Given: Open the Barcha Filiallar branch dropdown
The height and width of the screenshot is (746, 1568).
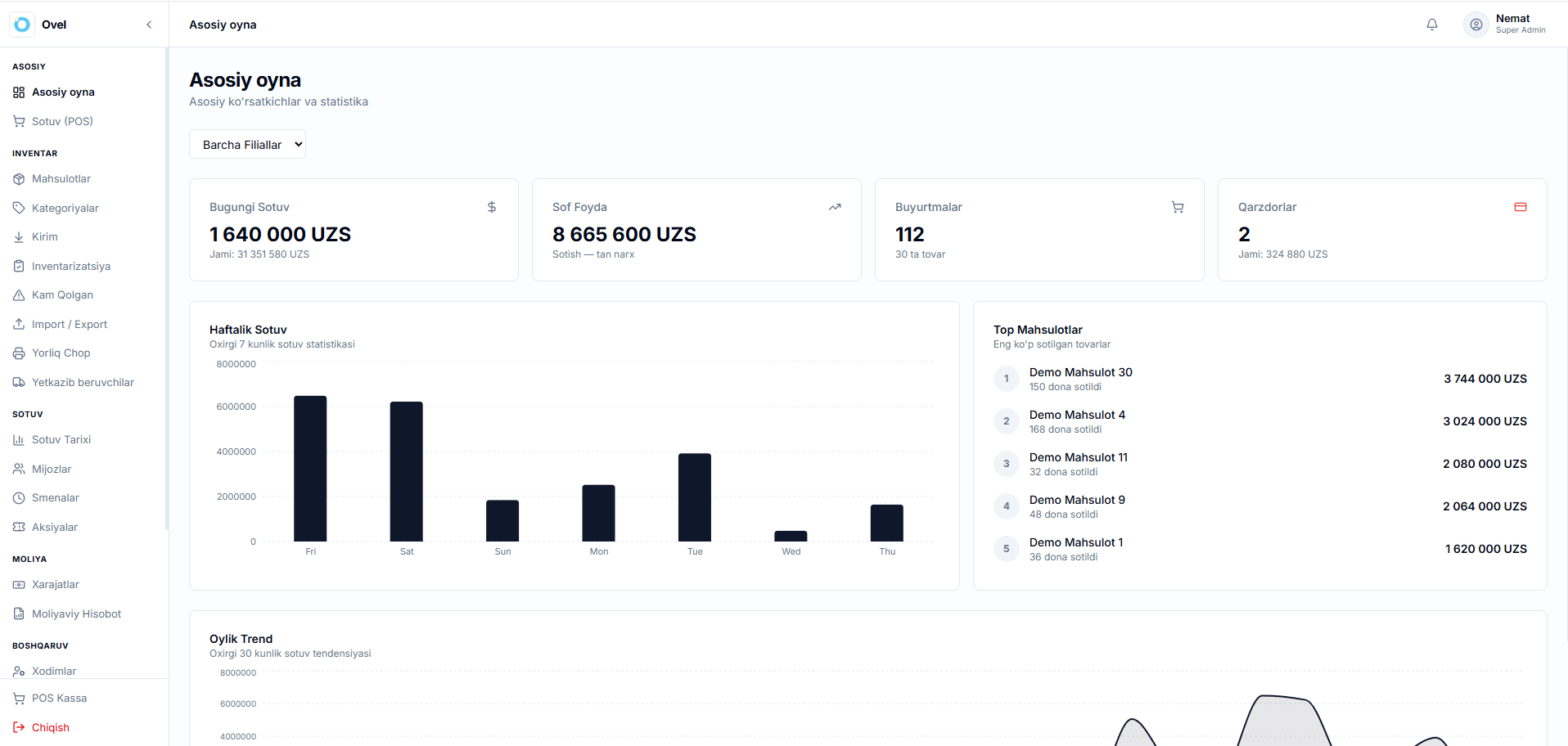Looking at the screenshot, I should click(247, 144).
